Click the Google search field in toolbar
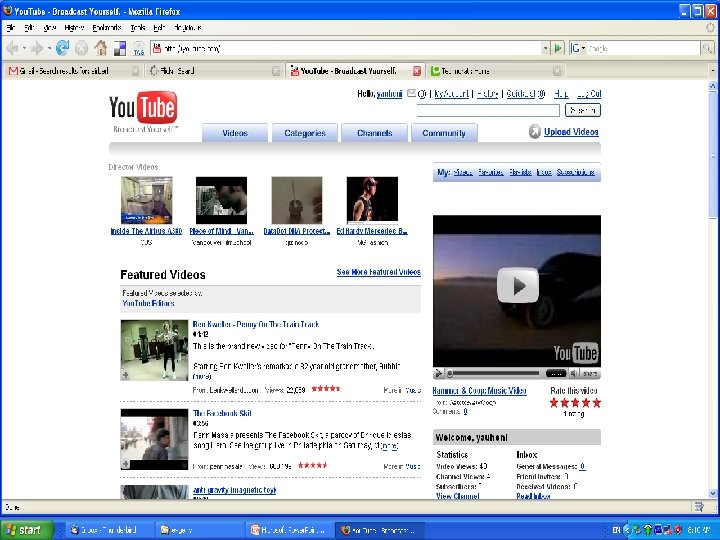This screenshot has width=720, height=540. tap(643, 48)
